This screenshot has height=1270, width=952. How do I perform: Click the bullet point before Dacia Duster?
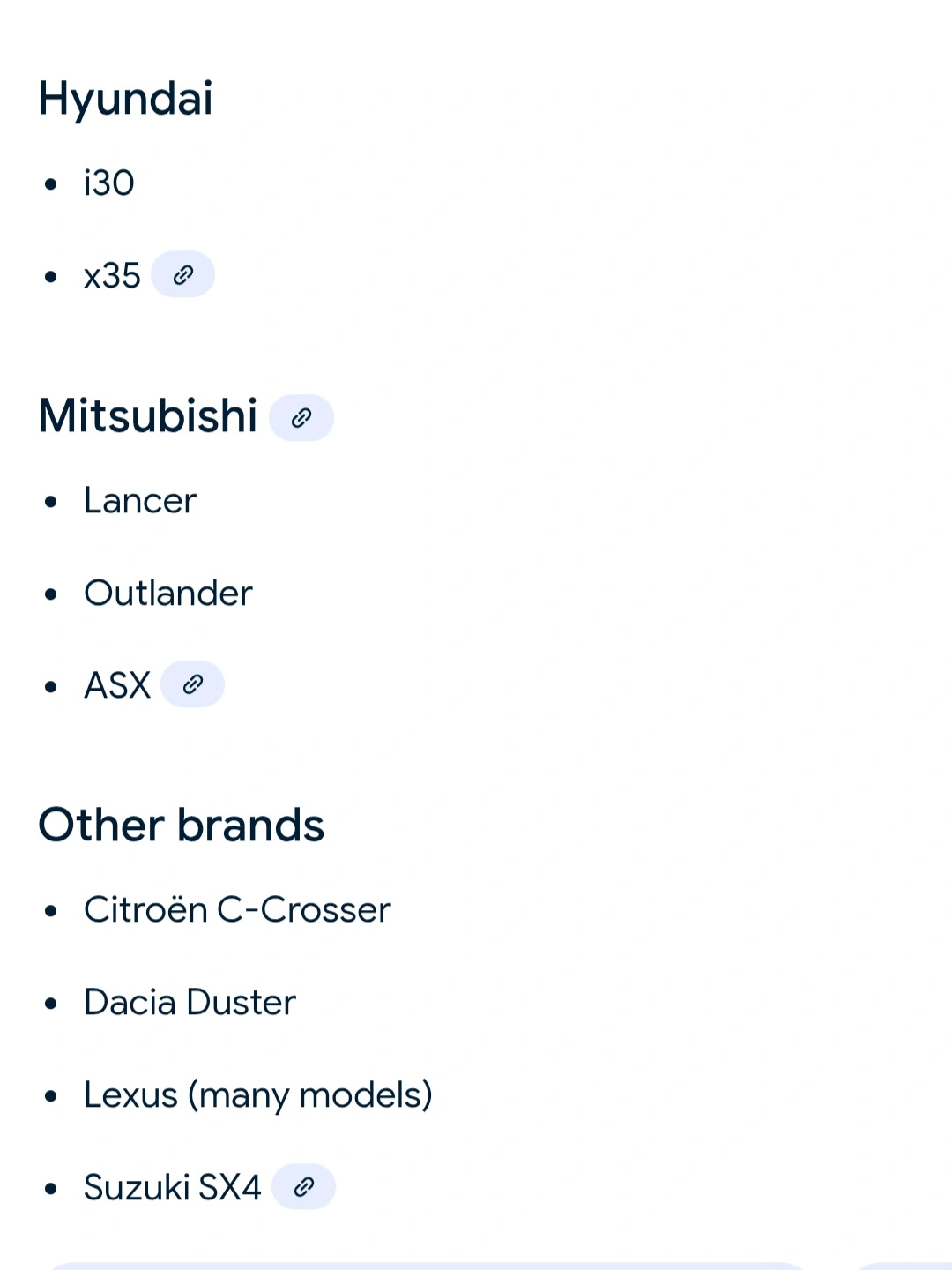tap(51, 1004)
